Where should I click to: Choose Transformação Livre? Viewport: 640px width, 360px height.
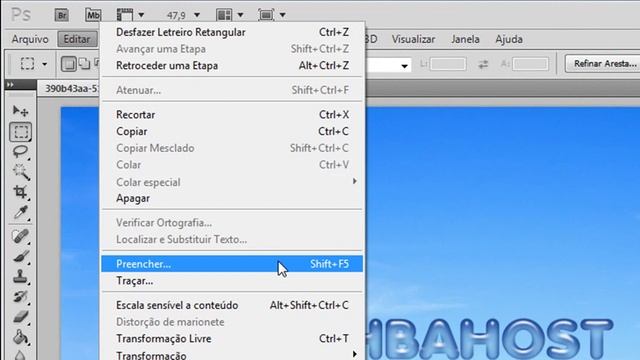coord(232,339)
